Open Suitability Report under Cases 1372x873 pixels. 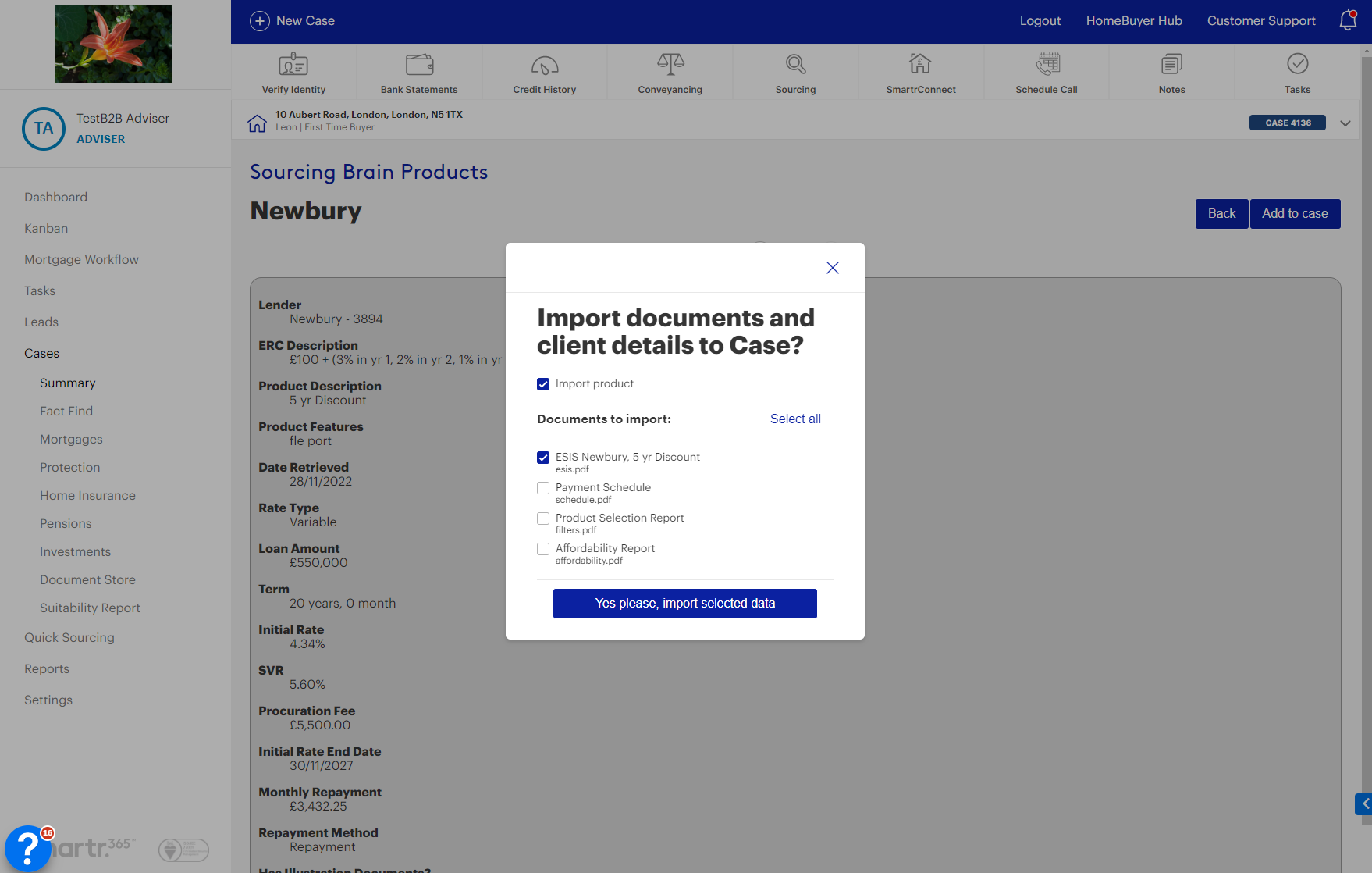(90, 608)
